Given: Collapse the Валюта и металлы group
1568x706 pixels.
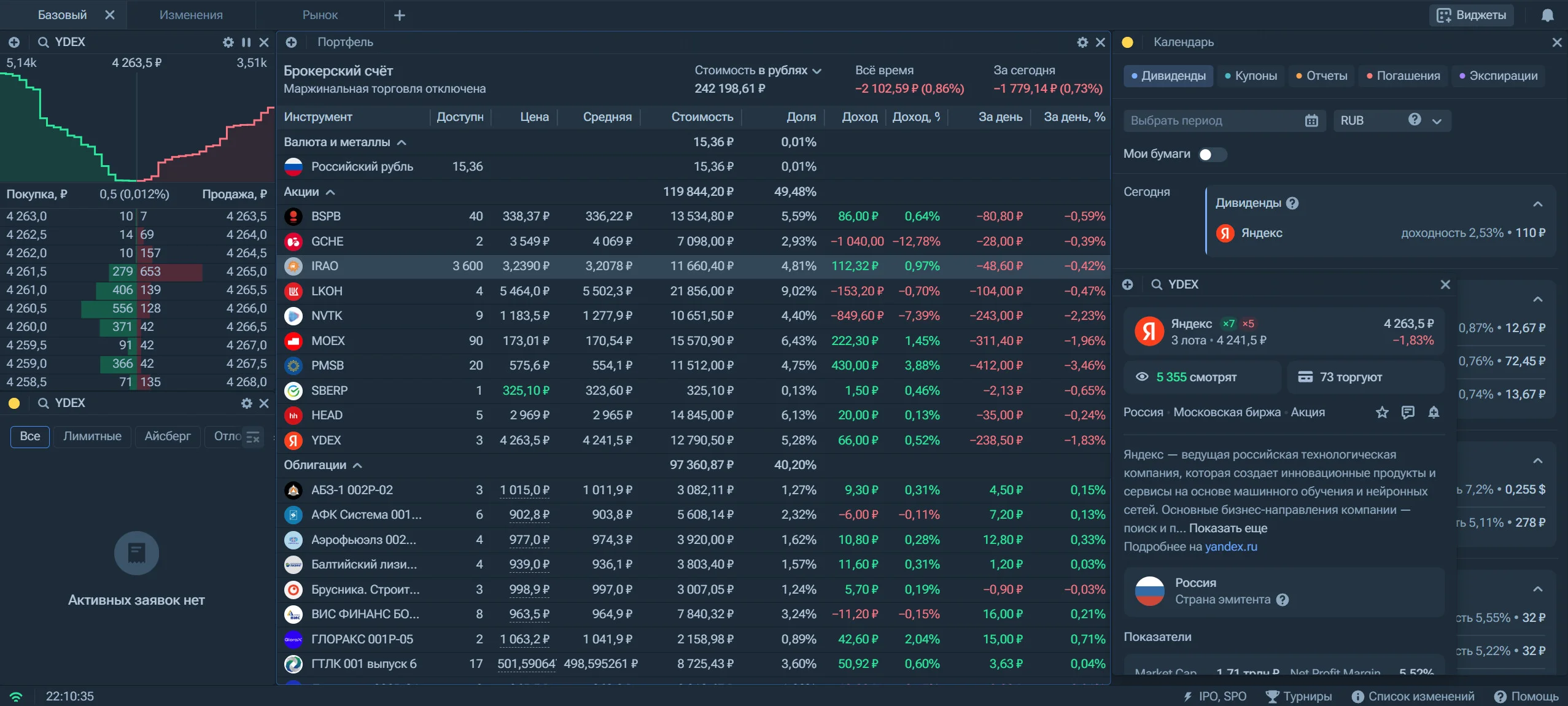Looking at the screenshot, I should (402, 142).
